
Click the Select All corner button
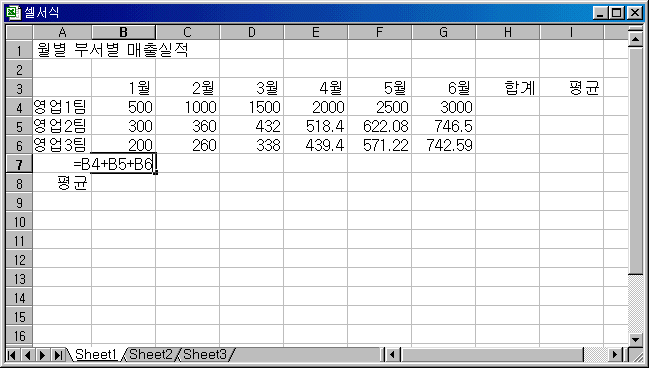(19, 32)
